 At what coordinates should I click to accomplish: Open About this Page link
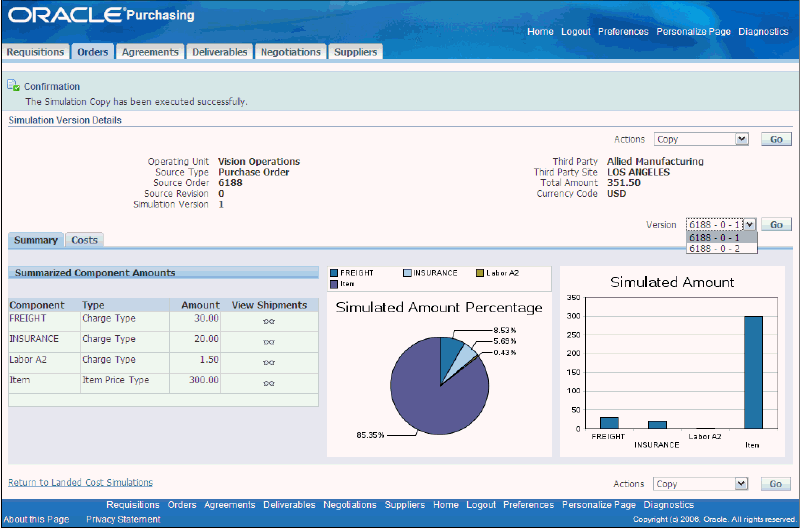tap(36, 519)
